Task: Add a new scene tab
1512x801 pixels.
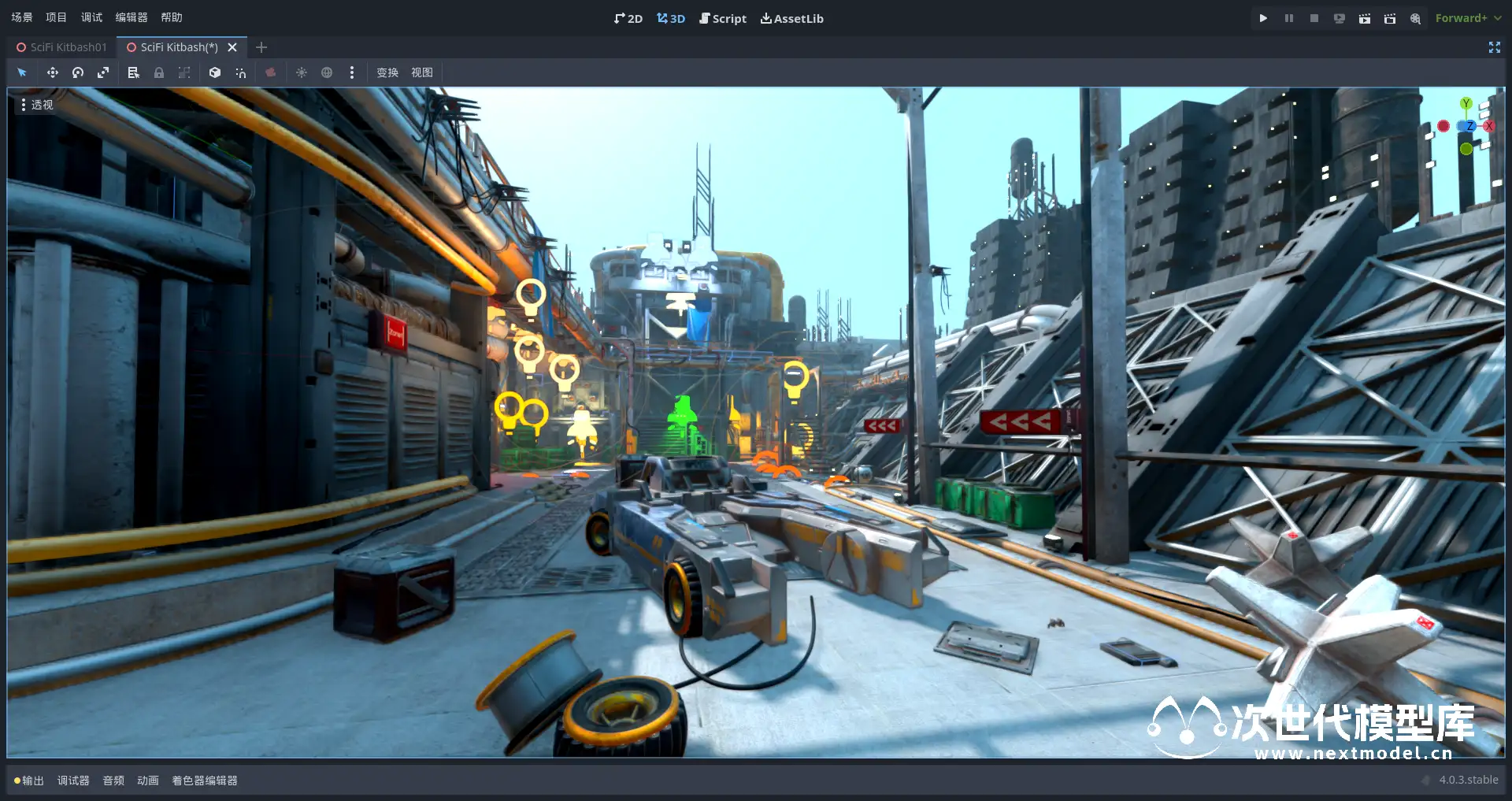Action: pos(261,47)
